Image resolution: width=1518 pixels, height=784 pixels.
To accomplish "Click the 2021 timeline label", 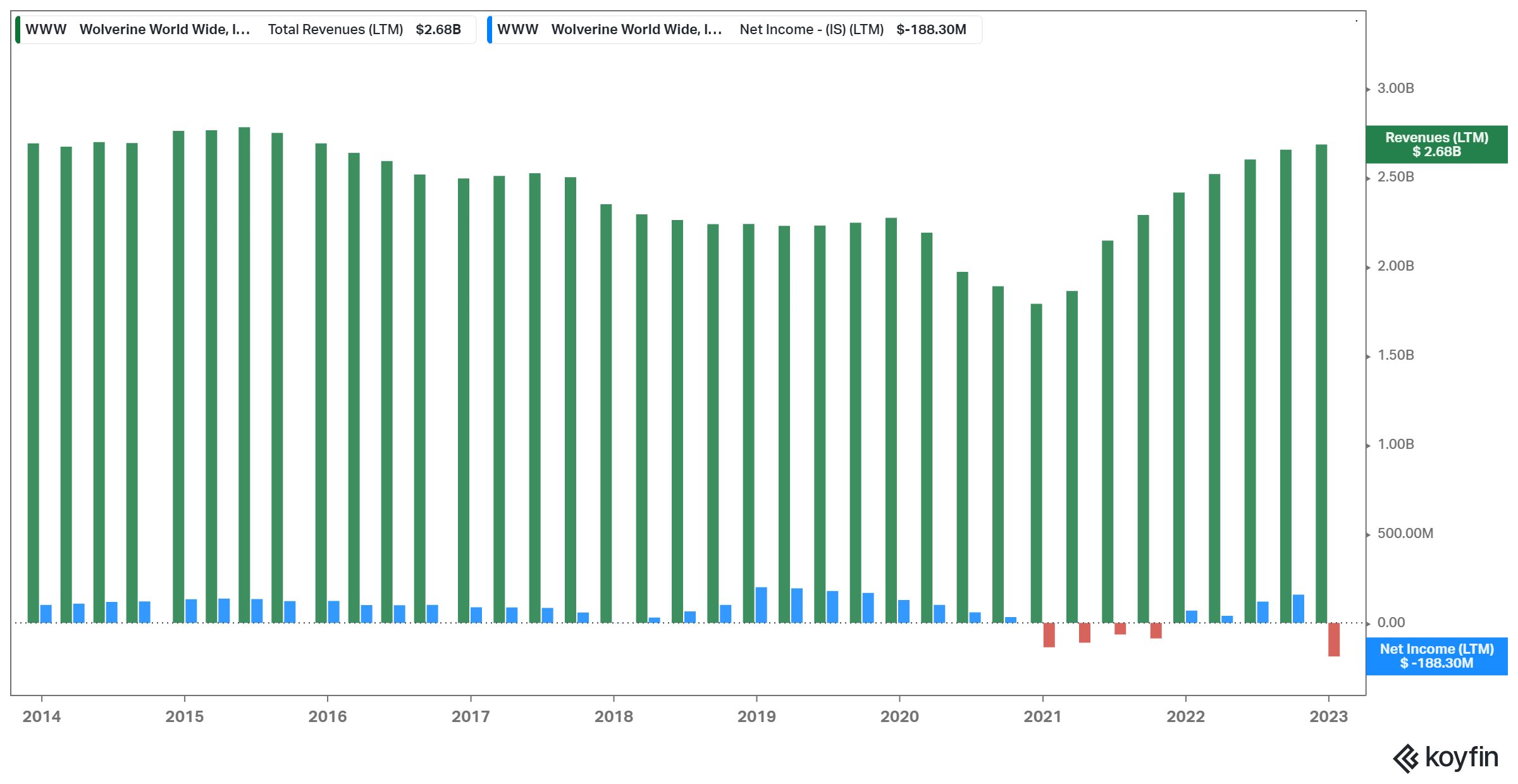I will click(1042, 716).
